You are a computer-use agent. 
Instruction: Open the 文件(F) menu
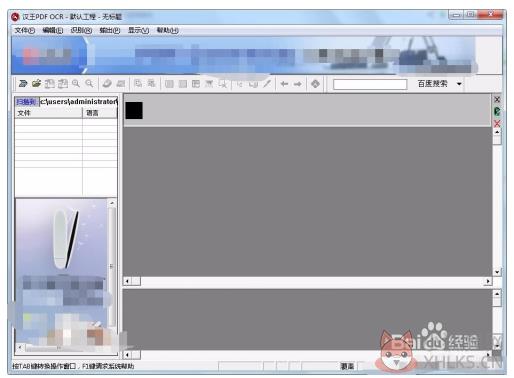coord(24,31)
